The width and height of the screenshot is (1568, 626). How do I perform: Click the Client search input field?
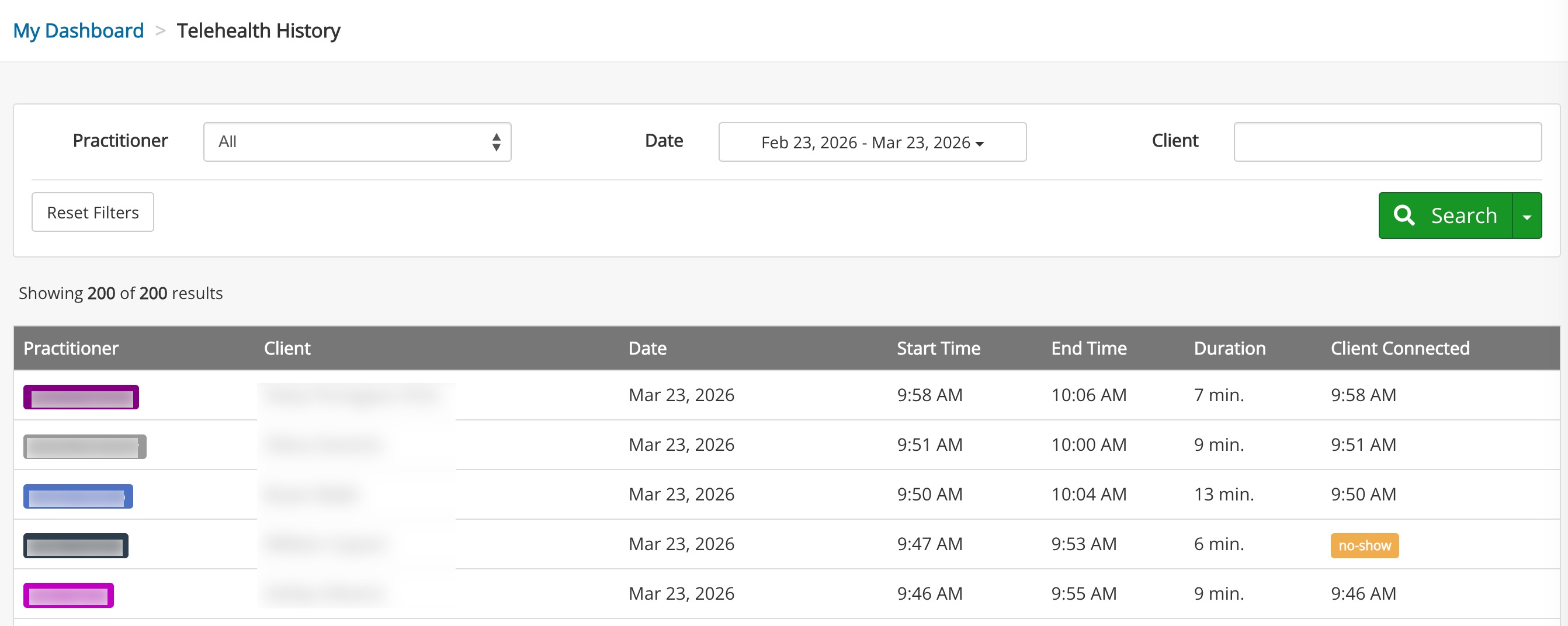(1387, 142)
